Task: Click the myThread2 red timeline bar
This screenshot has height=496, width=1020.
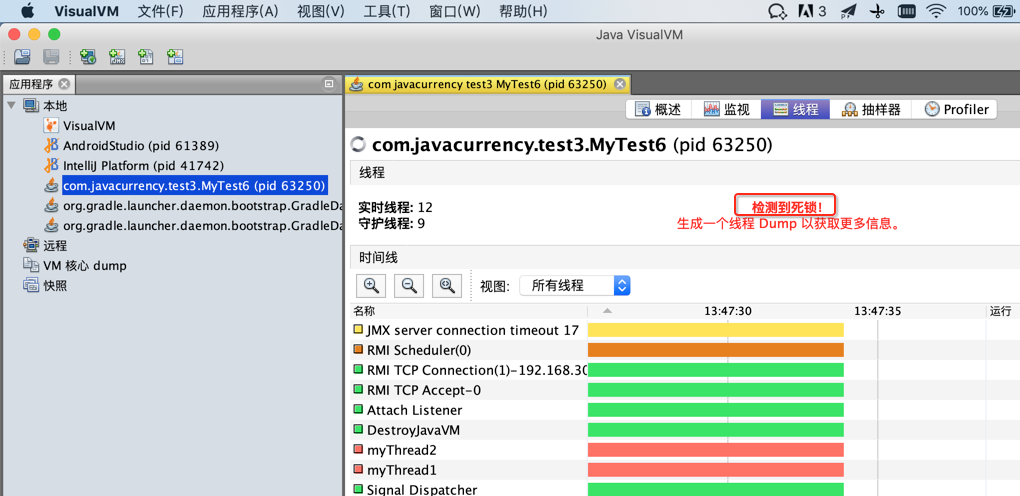Action: (x=716, y=450)
